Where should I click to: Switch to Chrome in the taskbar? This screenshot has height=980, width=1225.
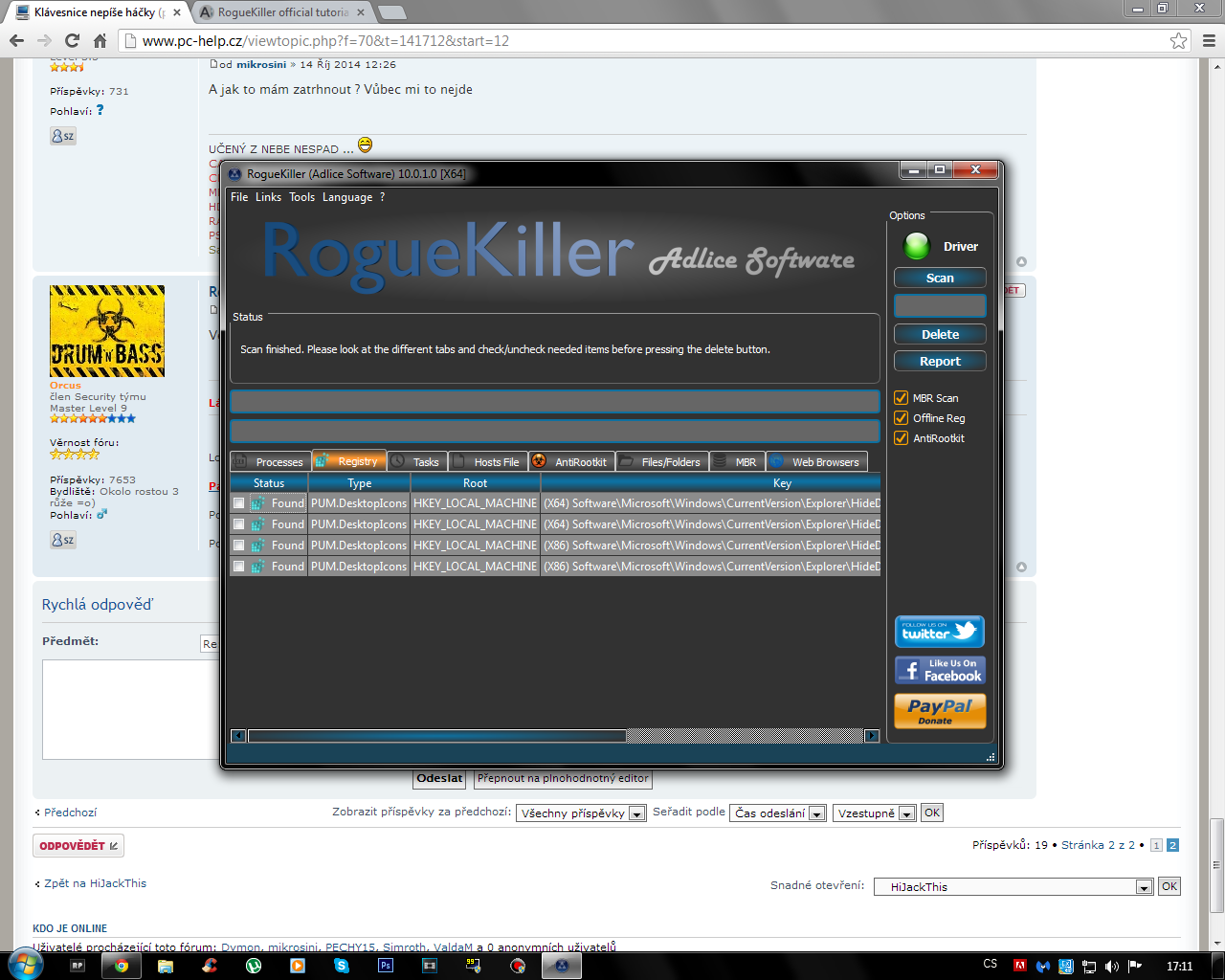[x=122, y=966]
